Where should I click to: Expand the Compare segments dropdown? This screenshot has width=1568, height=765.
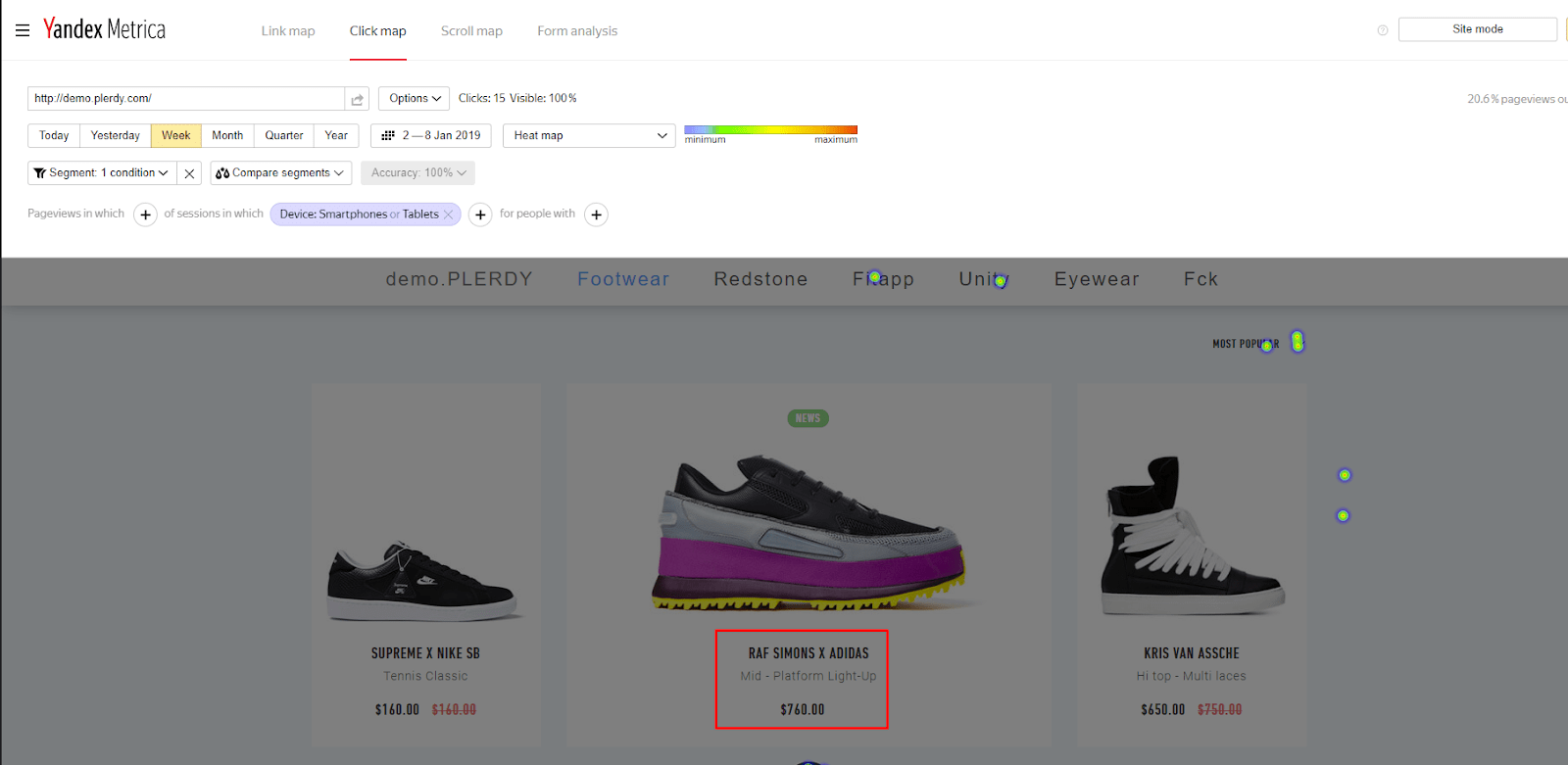(281, 173)
